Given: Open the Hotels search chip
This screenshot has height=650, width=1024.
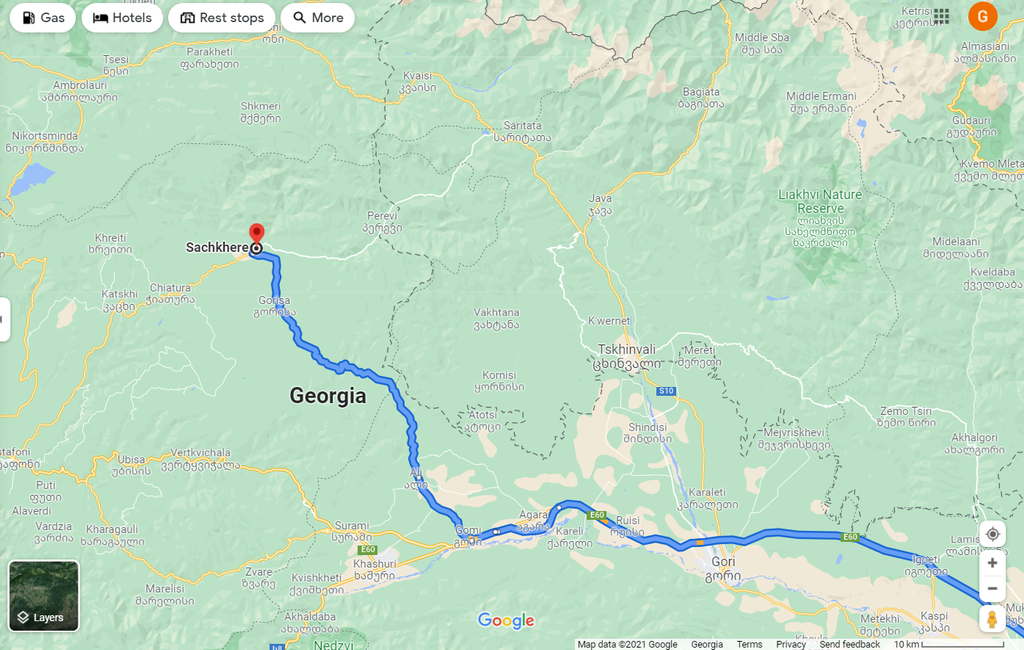Looking at the screenshot, I should (x=122, y=18).
